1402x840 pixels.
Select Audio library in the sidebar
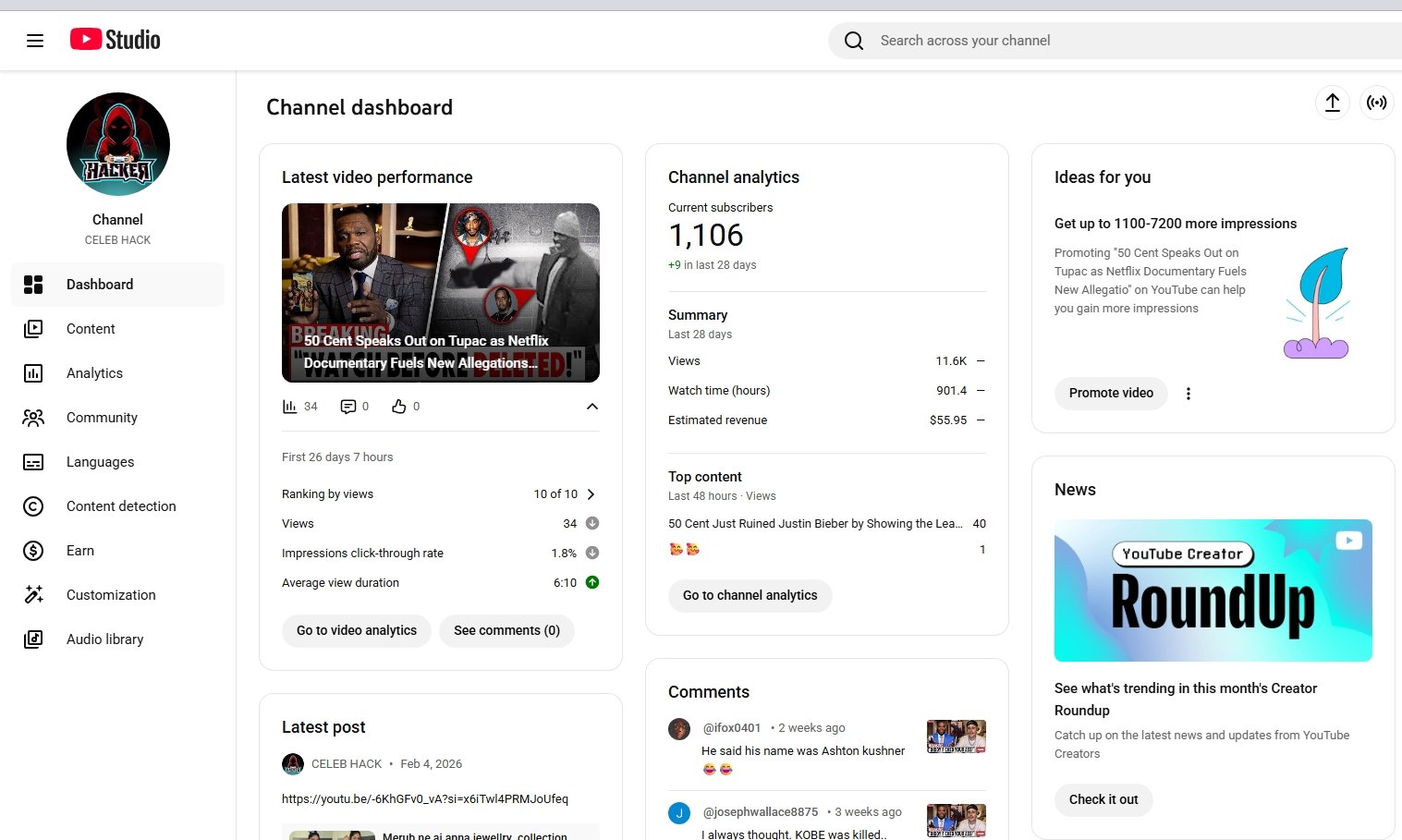click(x=104, y=639)
